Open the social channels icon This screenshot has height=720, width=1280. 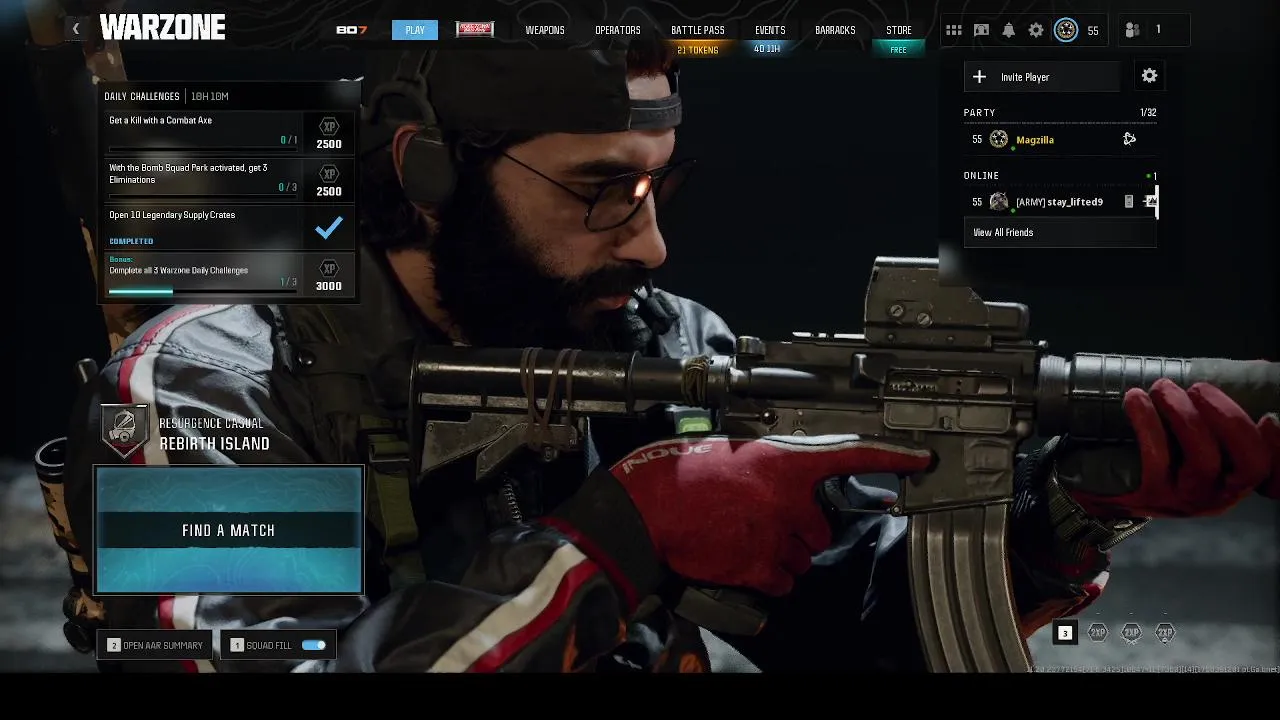981,31
